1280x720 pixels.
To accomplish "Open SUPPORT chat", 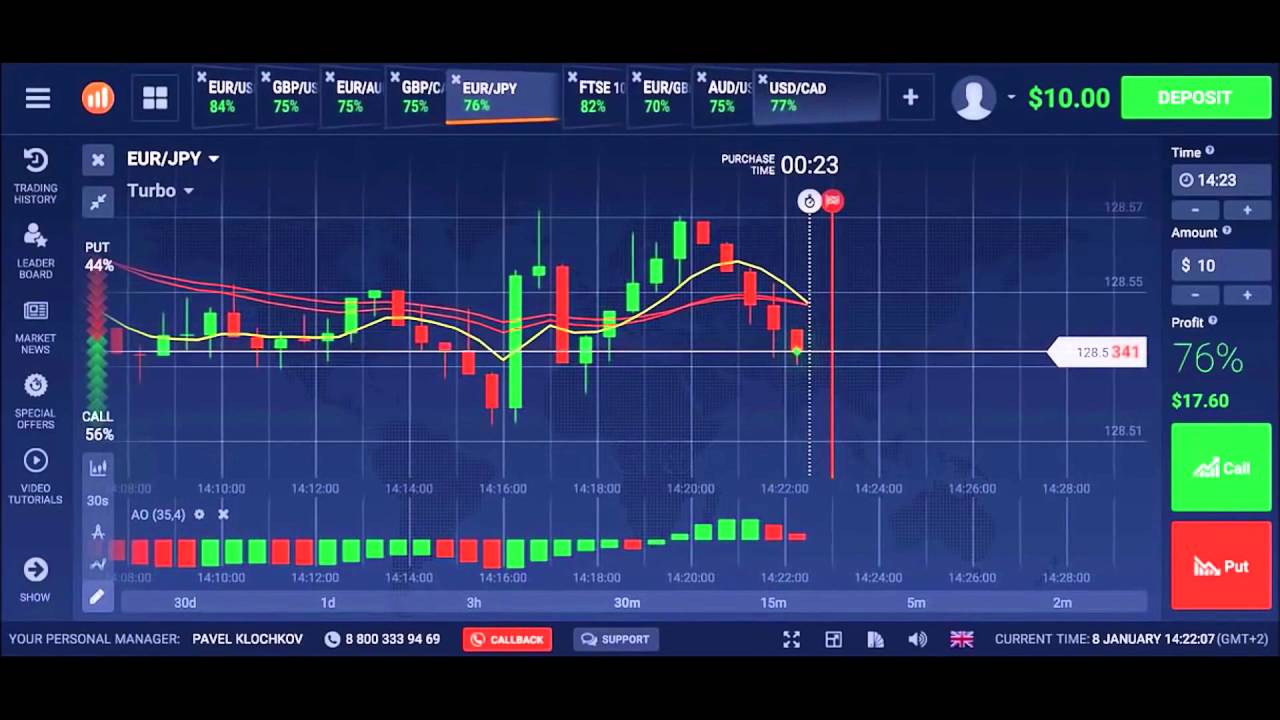I will [x=616, y=640].
